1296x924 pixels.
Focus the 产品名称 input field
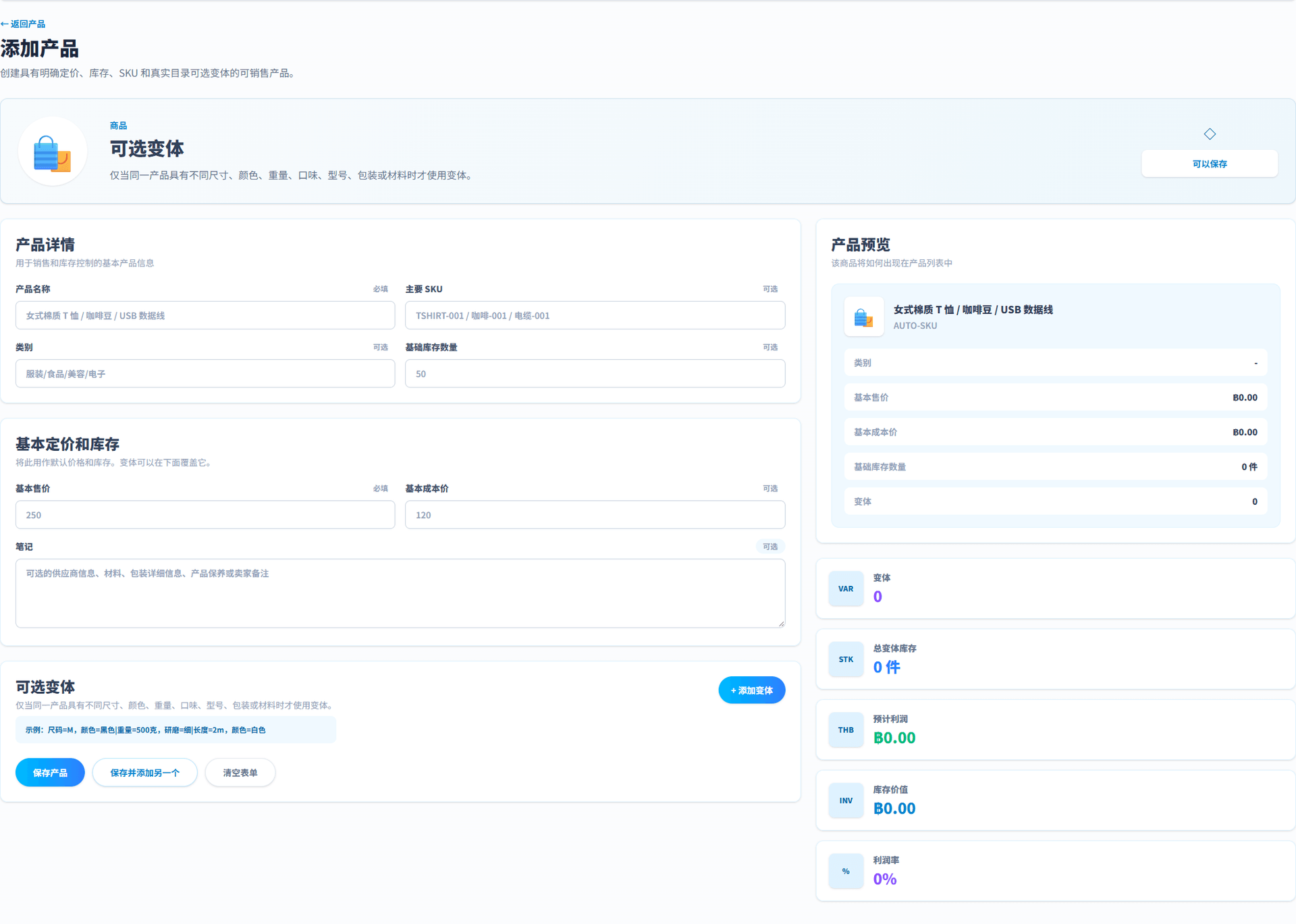(x=205, y=315)
